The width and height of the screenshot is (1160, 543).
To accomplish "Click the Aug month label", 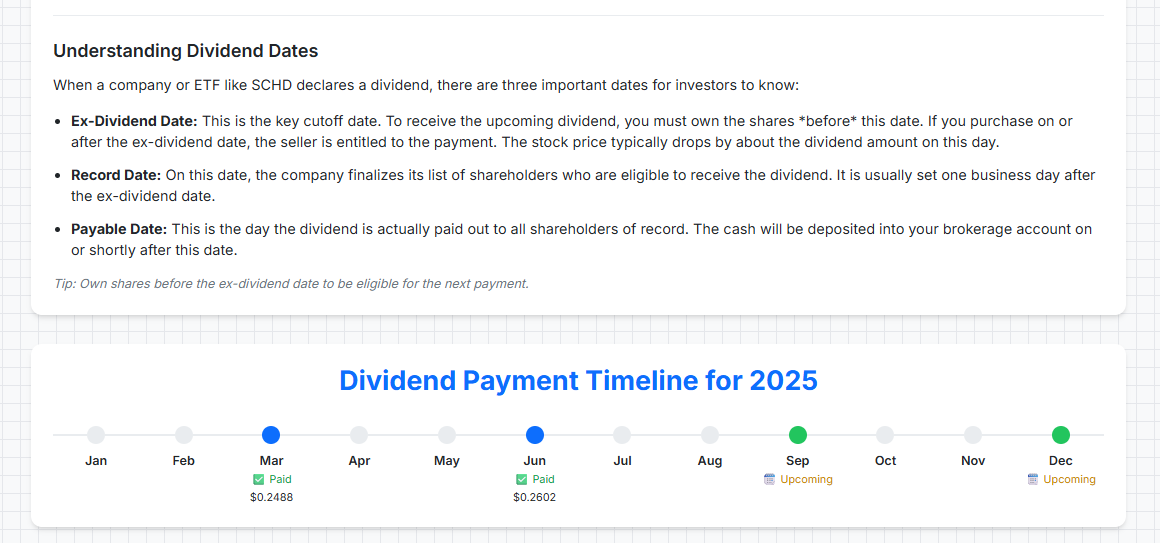I will [x=710, y=461].
